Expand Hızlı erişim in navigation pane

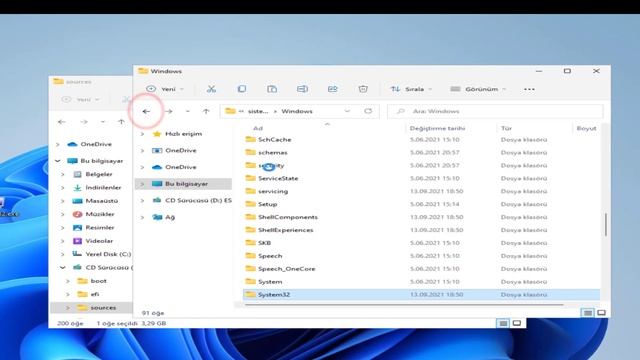(x=142, y=134)
